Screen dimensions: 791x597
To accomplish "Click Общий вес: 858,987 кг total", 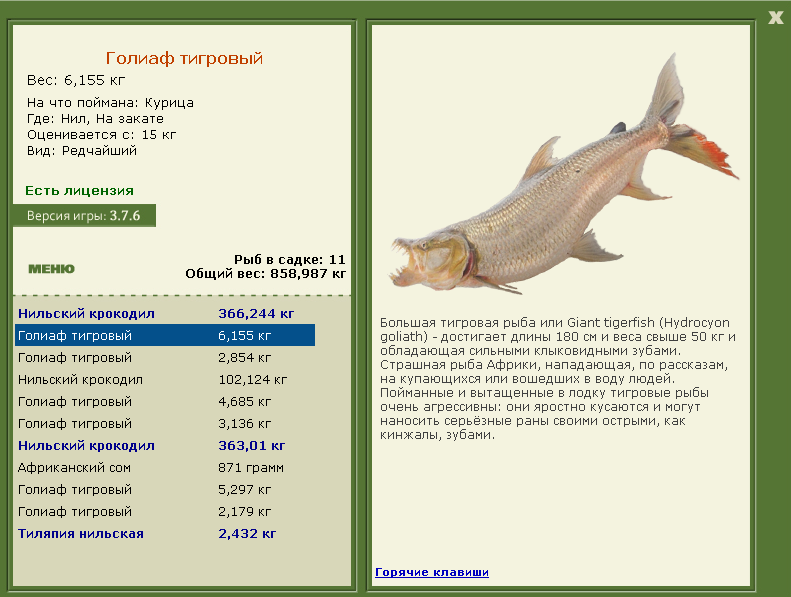I will [x=265, y=274].
